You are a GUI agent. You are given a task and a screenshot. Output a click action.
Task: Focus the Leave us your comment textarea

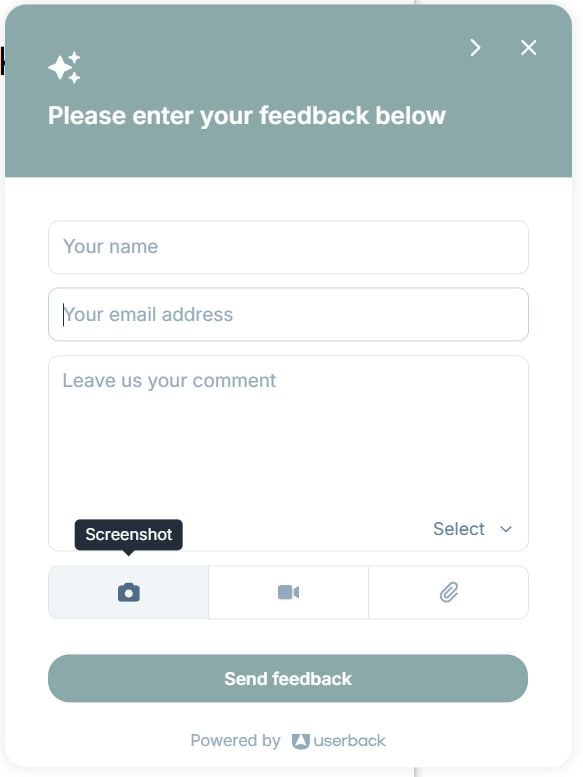point(288,436)
